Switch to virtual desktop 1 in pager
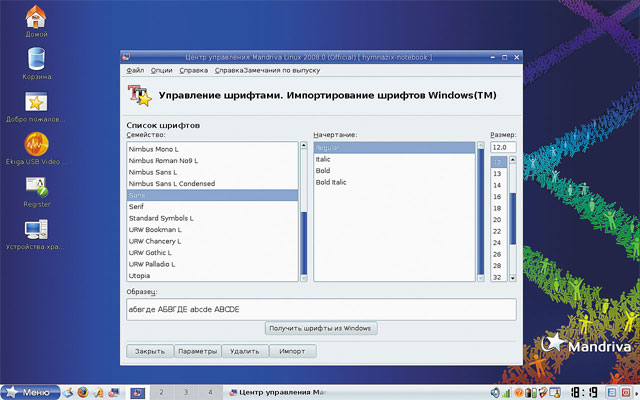 click(x=138, y=393)
